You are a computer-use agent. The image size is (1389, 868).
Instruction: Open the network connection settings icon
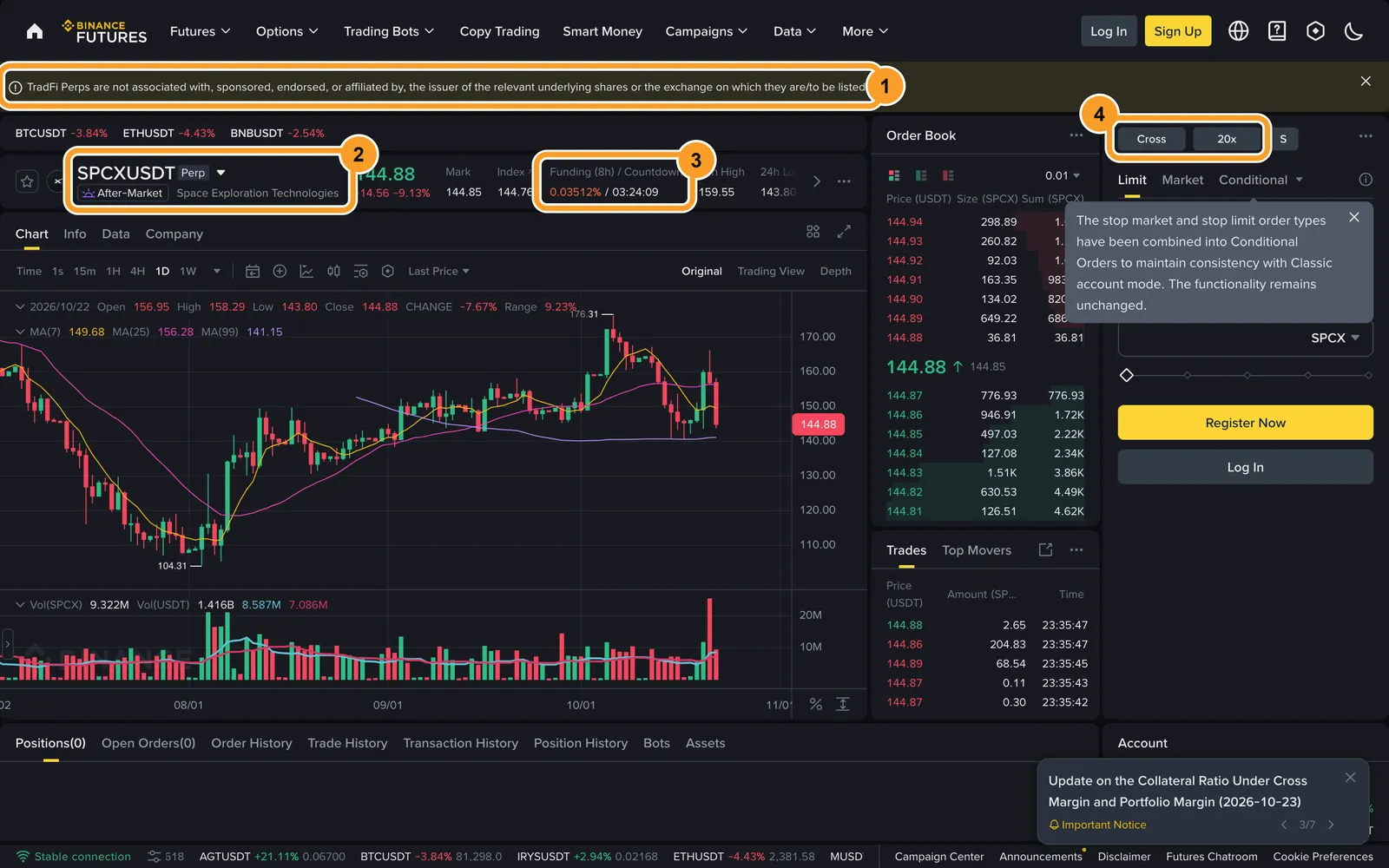[155, 857]
